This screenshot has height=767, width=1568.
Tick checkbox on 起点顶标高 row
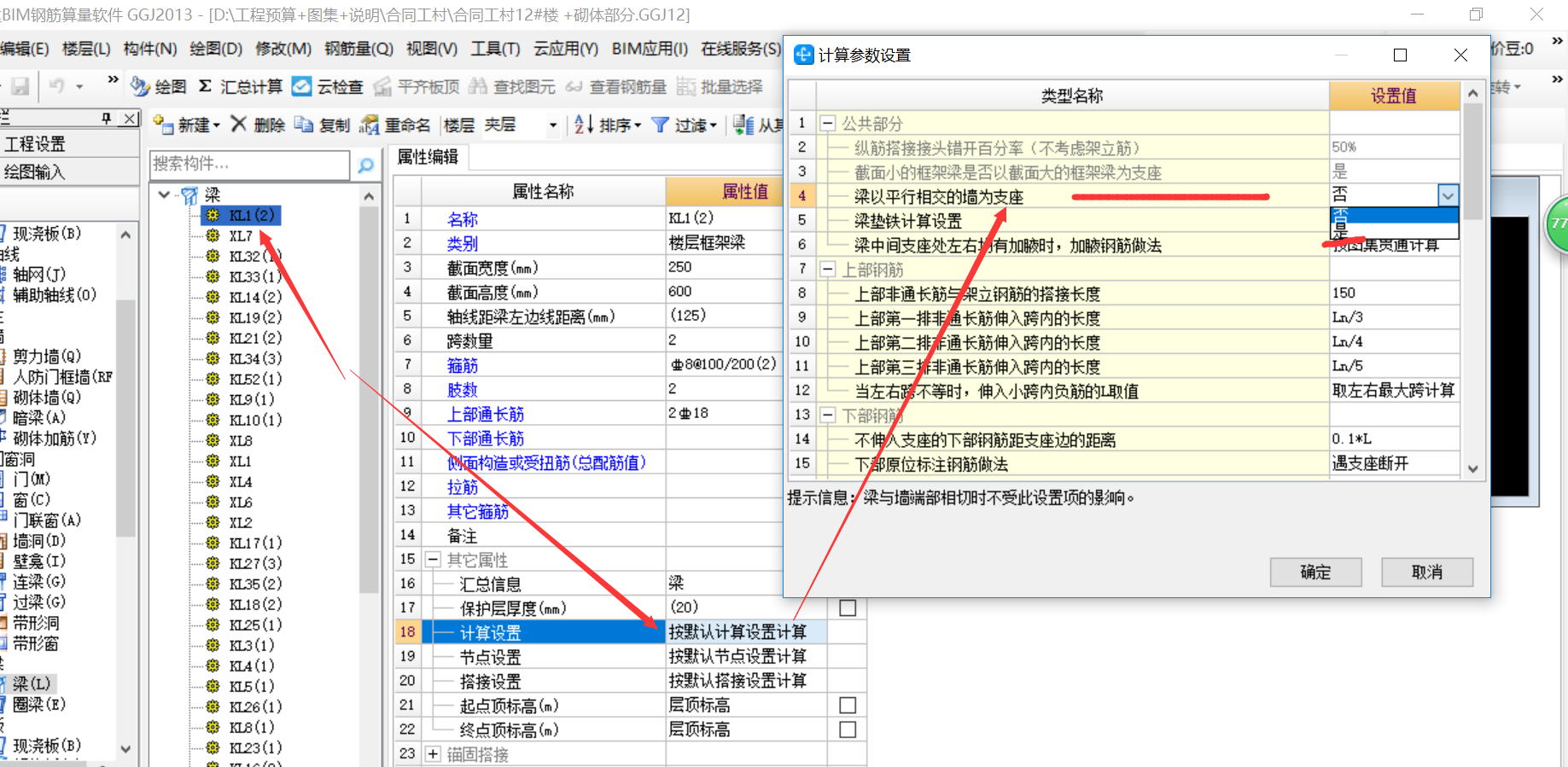tap(848, 706)
